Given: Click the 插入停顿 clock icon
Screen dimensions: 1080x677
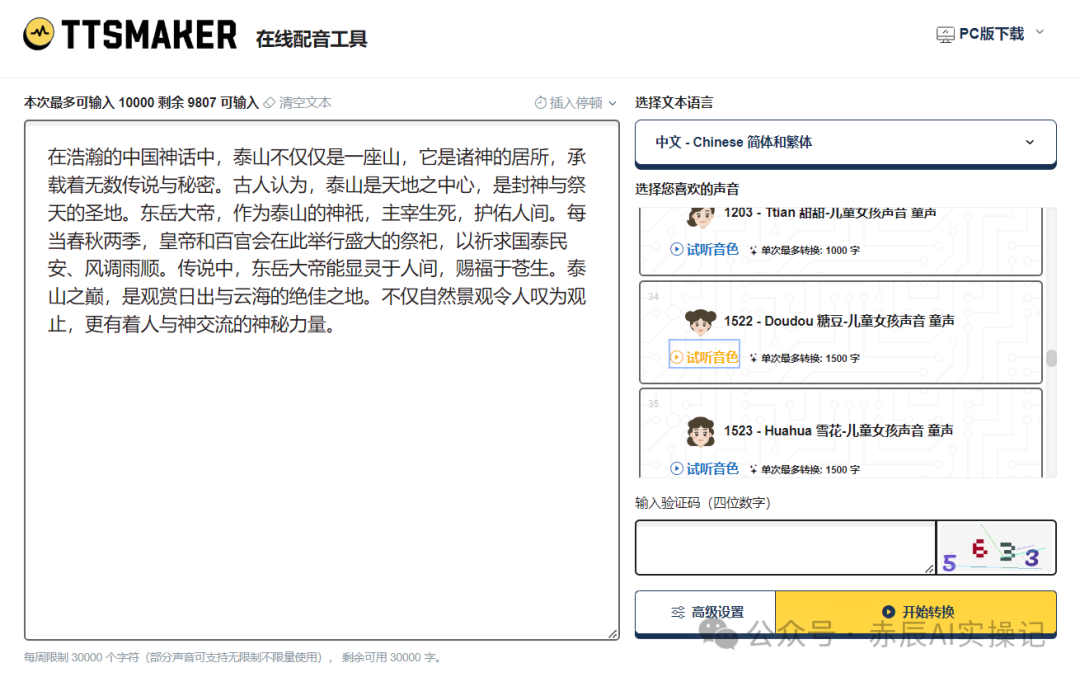Looking at the screenshot, I should 541,103.
